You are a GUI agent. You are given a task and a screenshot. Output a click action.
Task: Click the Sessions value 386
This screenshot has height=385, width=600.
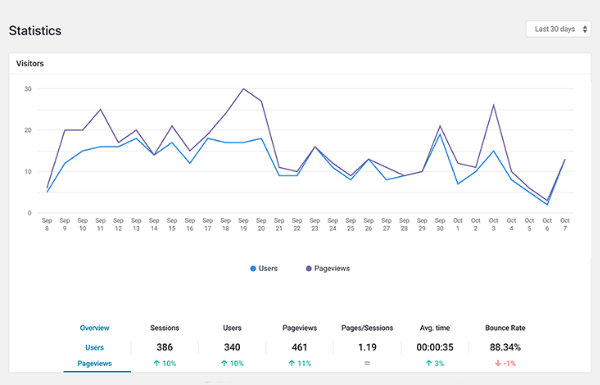[x=165, y=347]
